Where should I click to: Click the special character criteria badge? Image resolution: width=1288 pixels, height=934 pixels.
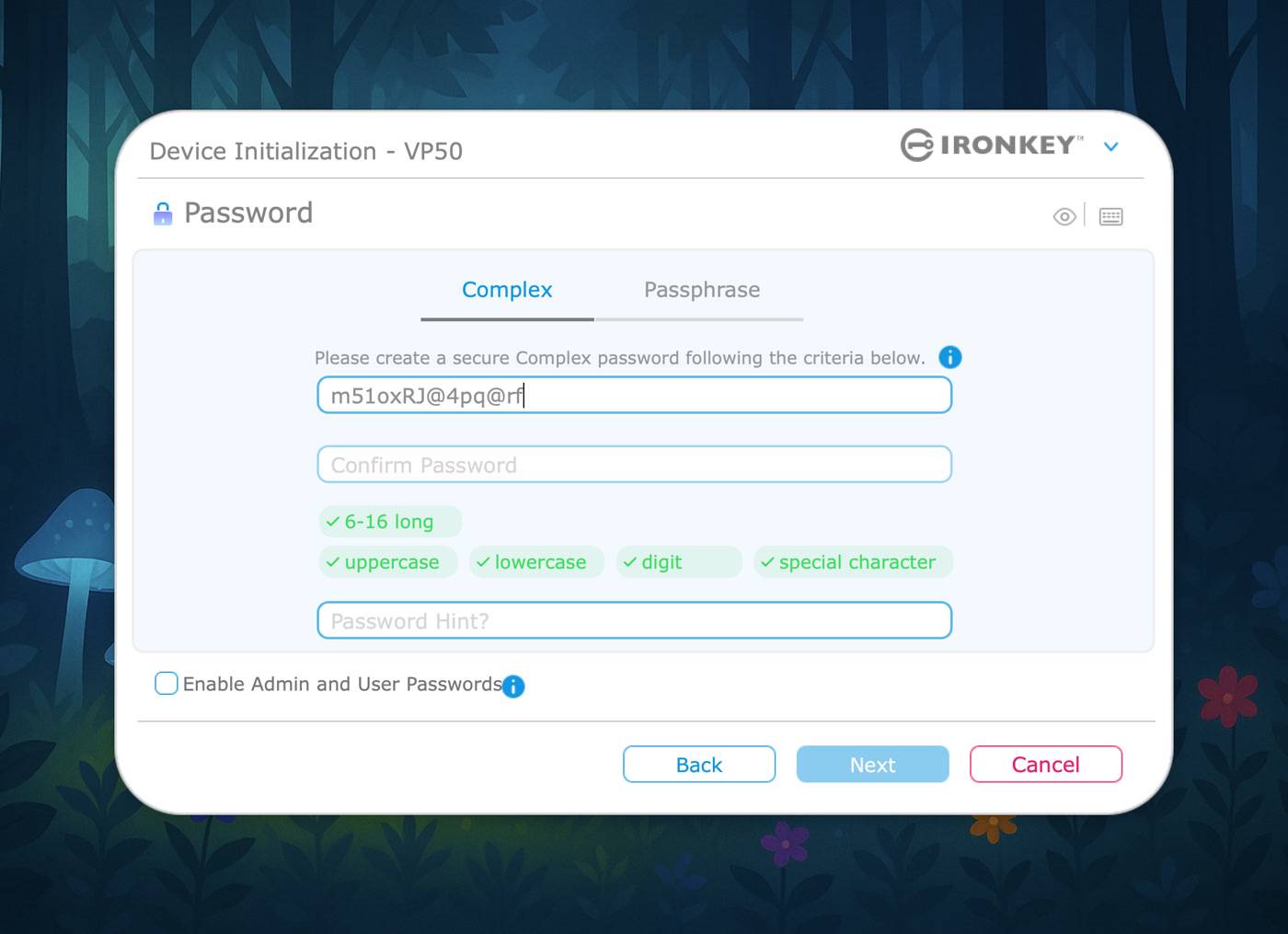tap(853, 562)
